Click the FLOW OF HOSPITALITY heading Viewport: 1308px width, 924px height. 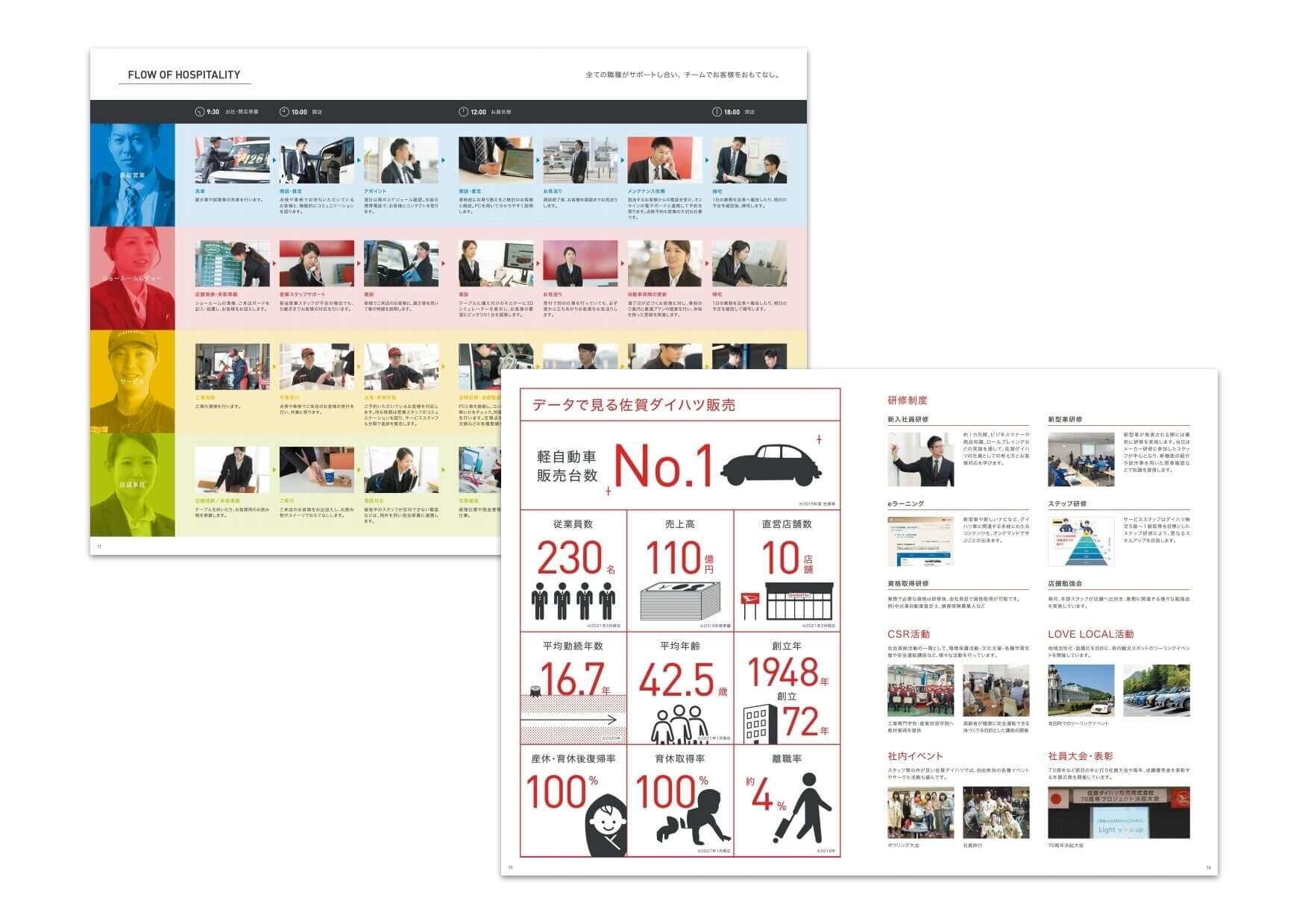point(184,75)
